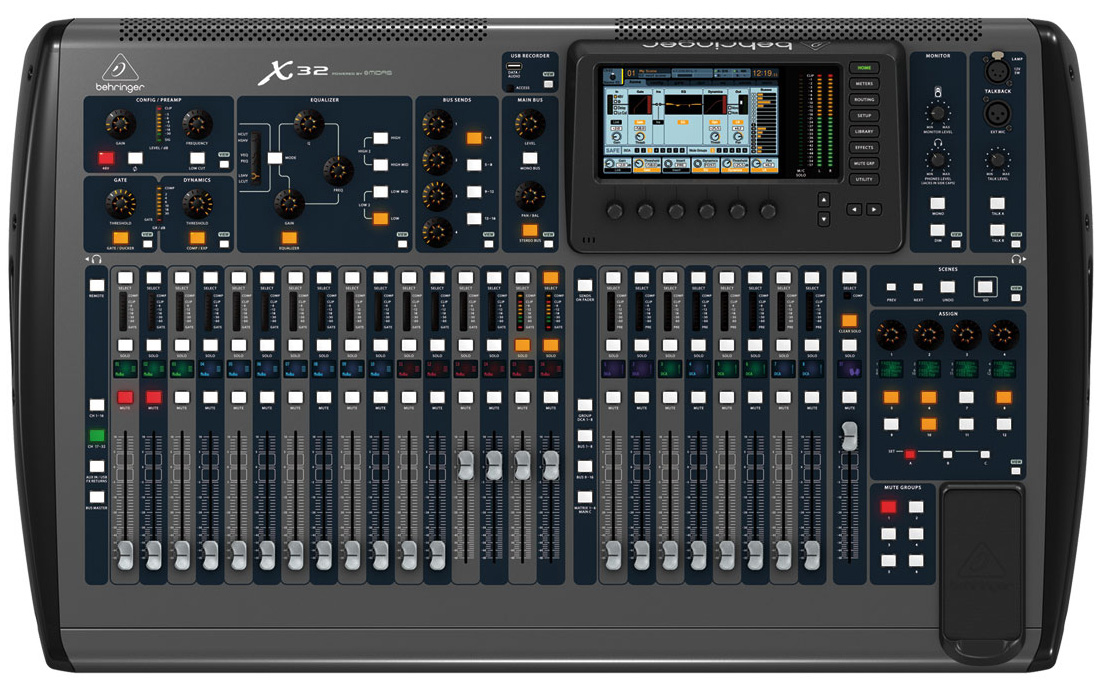This screenshot has height=700, width=1100.
Task: Tap the up arrow navigation button
Action: [824, 199]
